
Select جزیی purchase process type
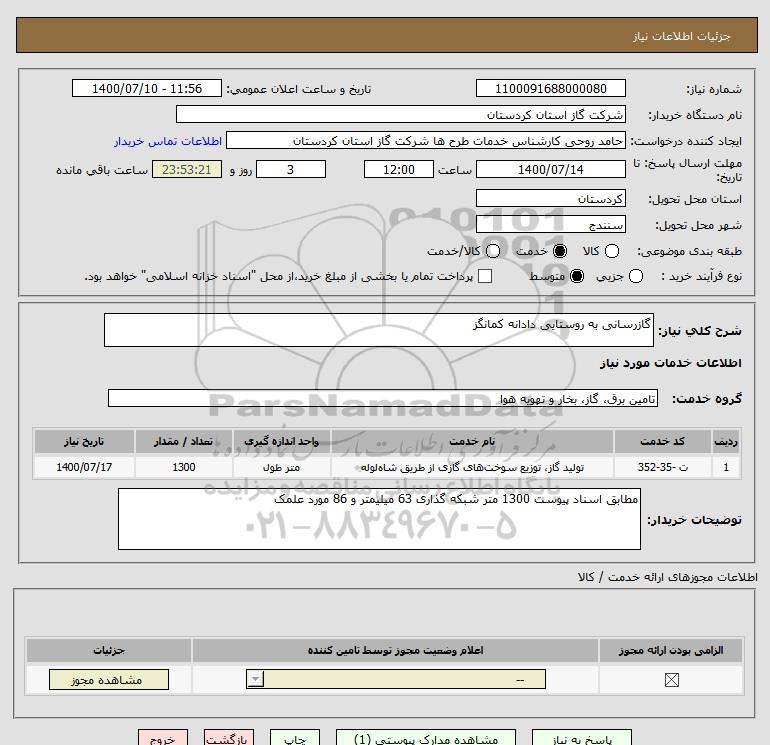point(635,276)
